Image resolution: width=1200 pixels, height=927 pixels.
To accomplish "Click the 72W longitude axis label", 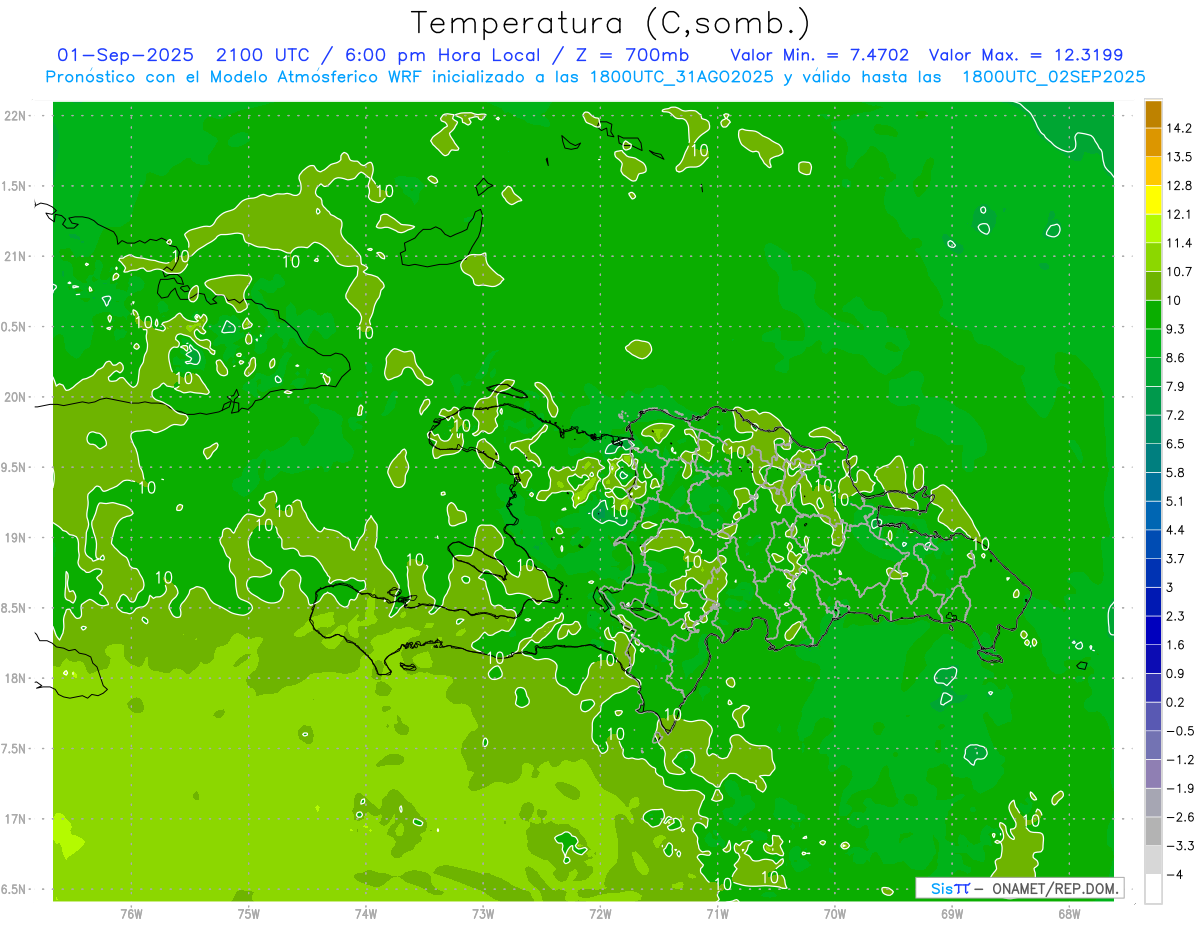I will 600,914.
